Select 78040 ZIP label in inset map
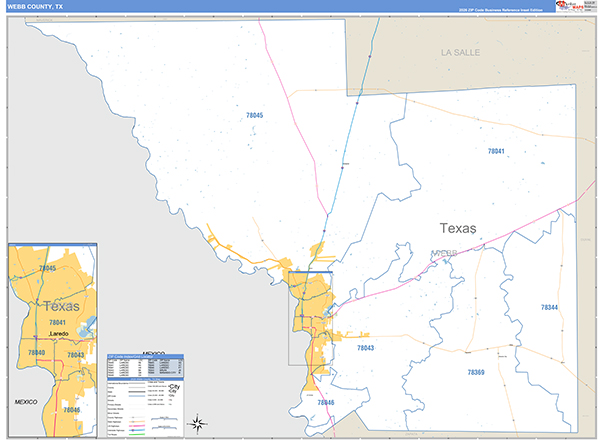This screenshot has height=440, width=600. (37, 353)
